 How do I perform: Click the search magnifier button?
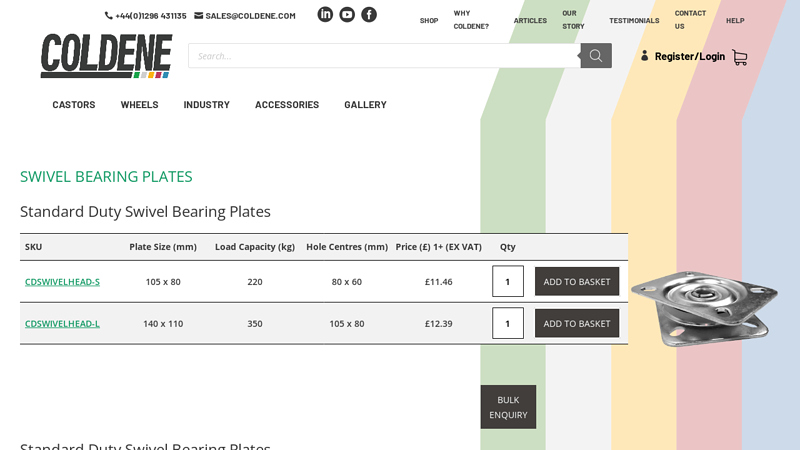(x=596, y=56)
